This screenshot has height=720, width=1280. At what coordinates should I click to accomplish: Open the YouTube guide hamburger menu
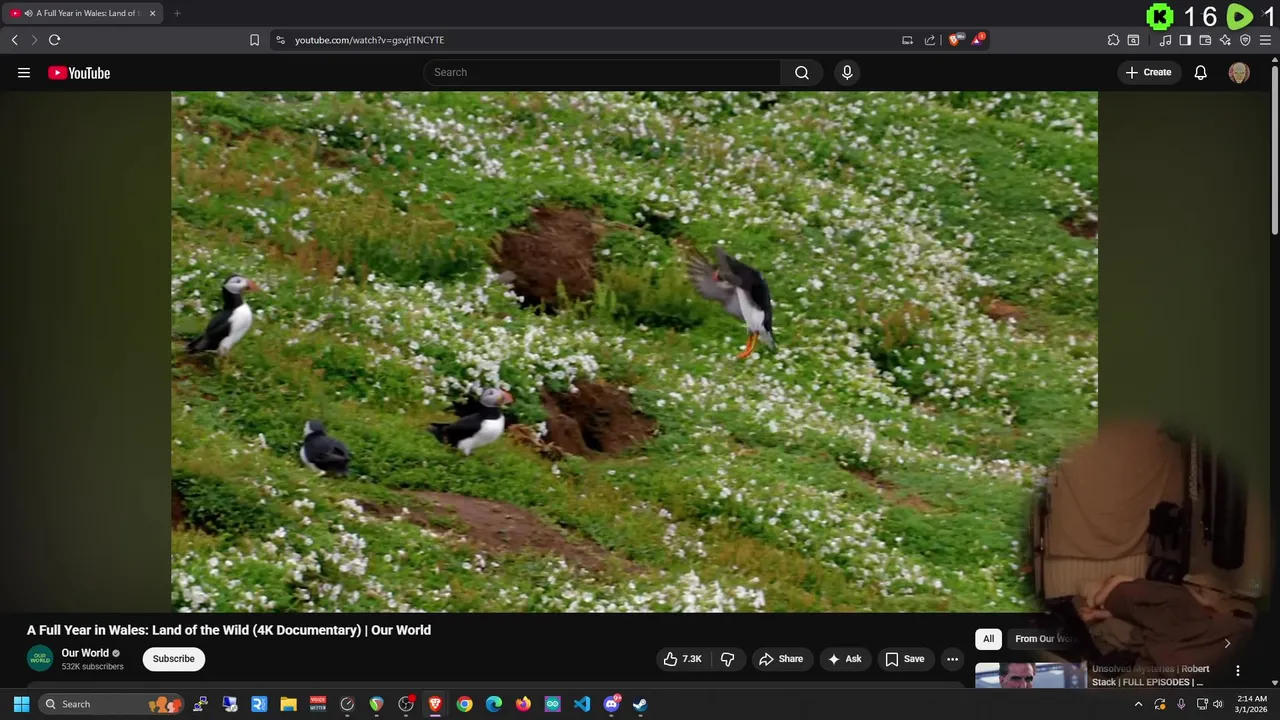point(24,72)
